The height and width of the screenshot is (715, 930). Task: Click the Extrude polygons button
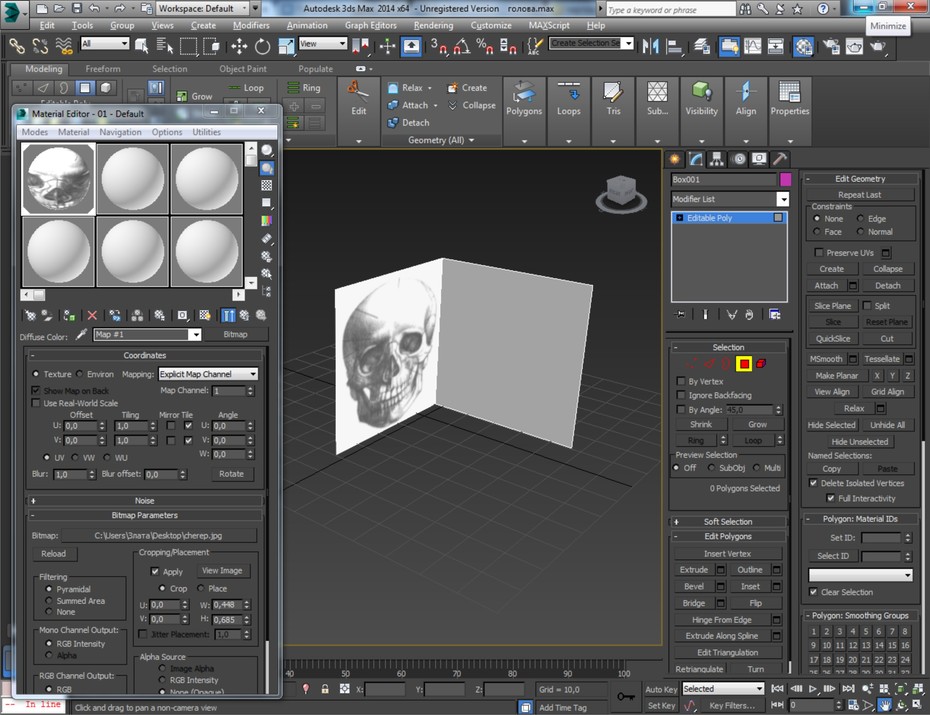coord(694,570)
